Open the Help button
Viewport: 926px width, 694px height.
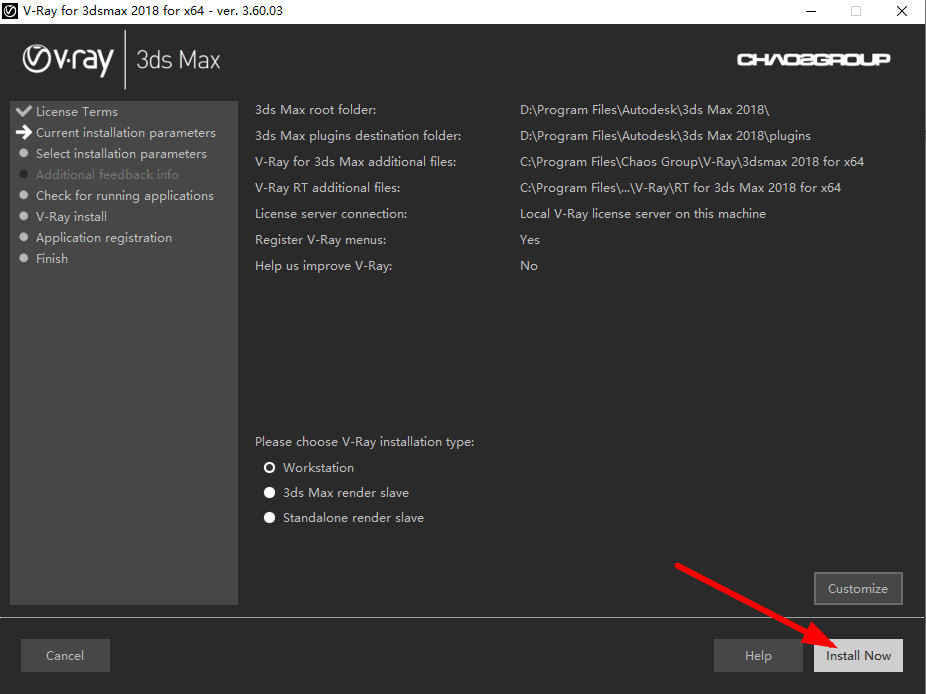(x=758, y=655)
